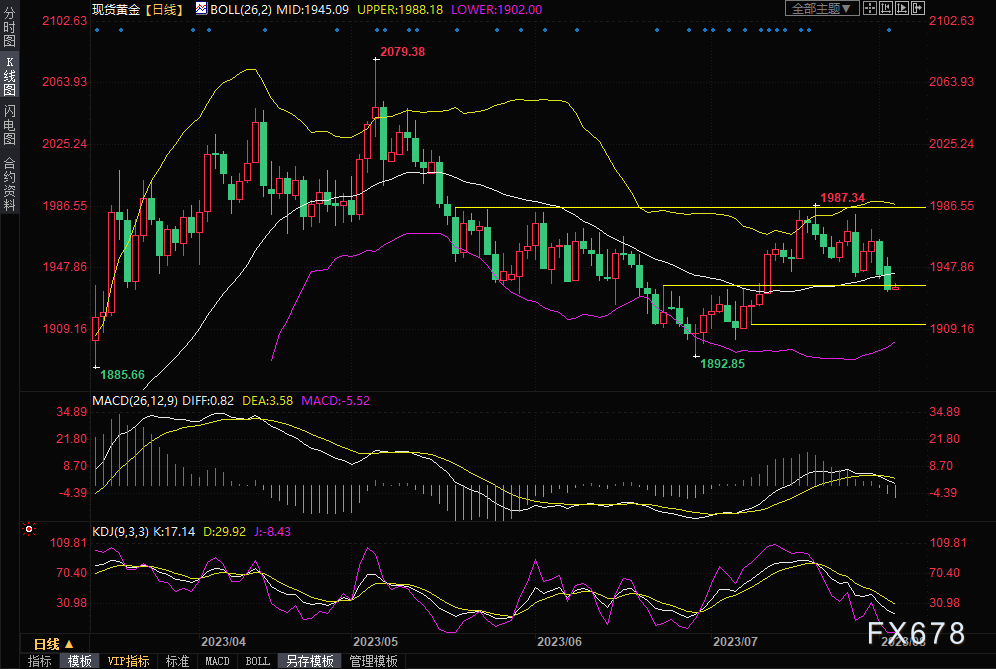Click the interval measure icon with vertical bars

888,8
